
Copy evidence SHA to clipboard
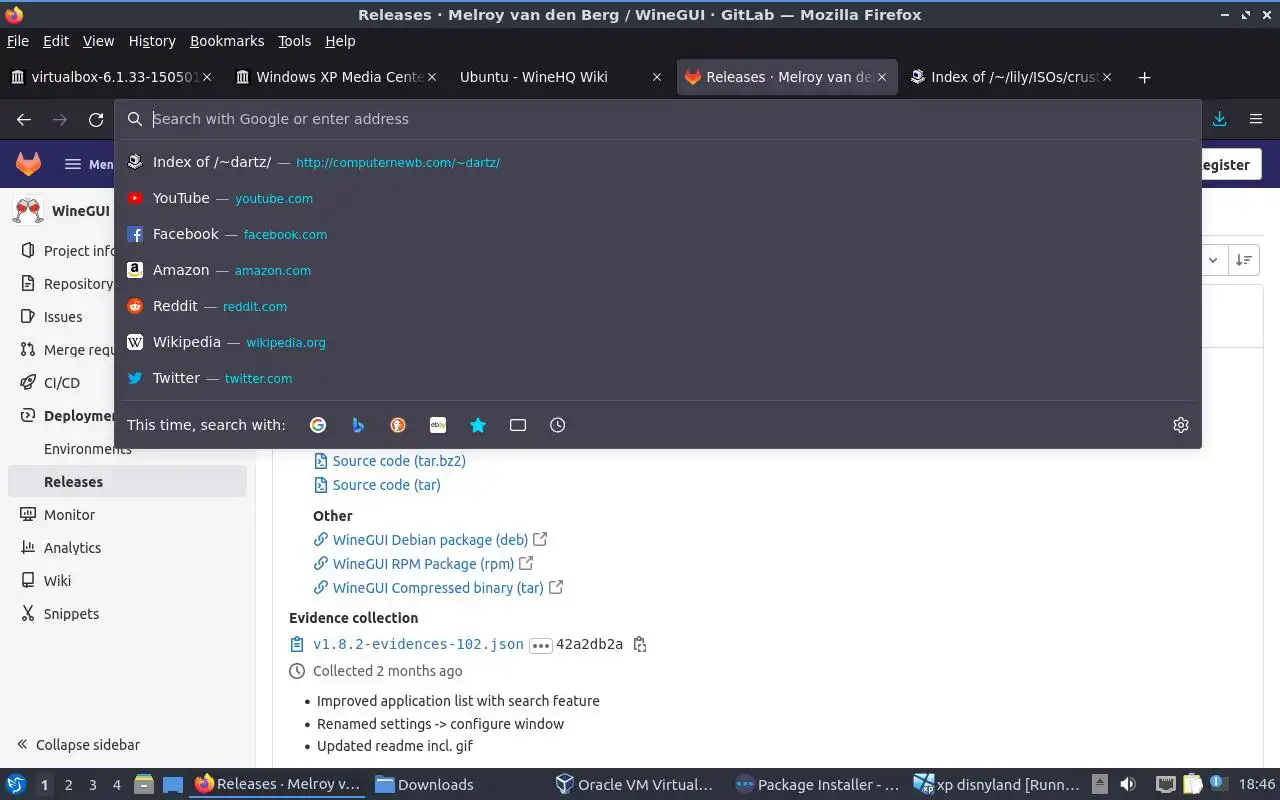tap(640, 645)
